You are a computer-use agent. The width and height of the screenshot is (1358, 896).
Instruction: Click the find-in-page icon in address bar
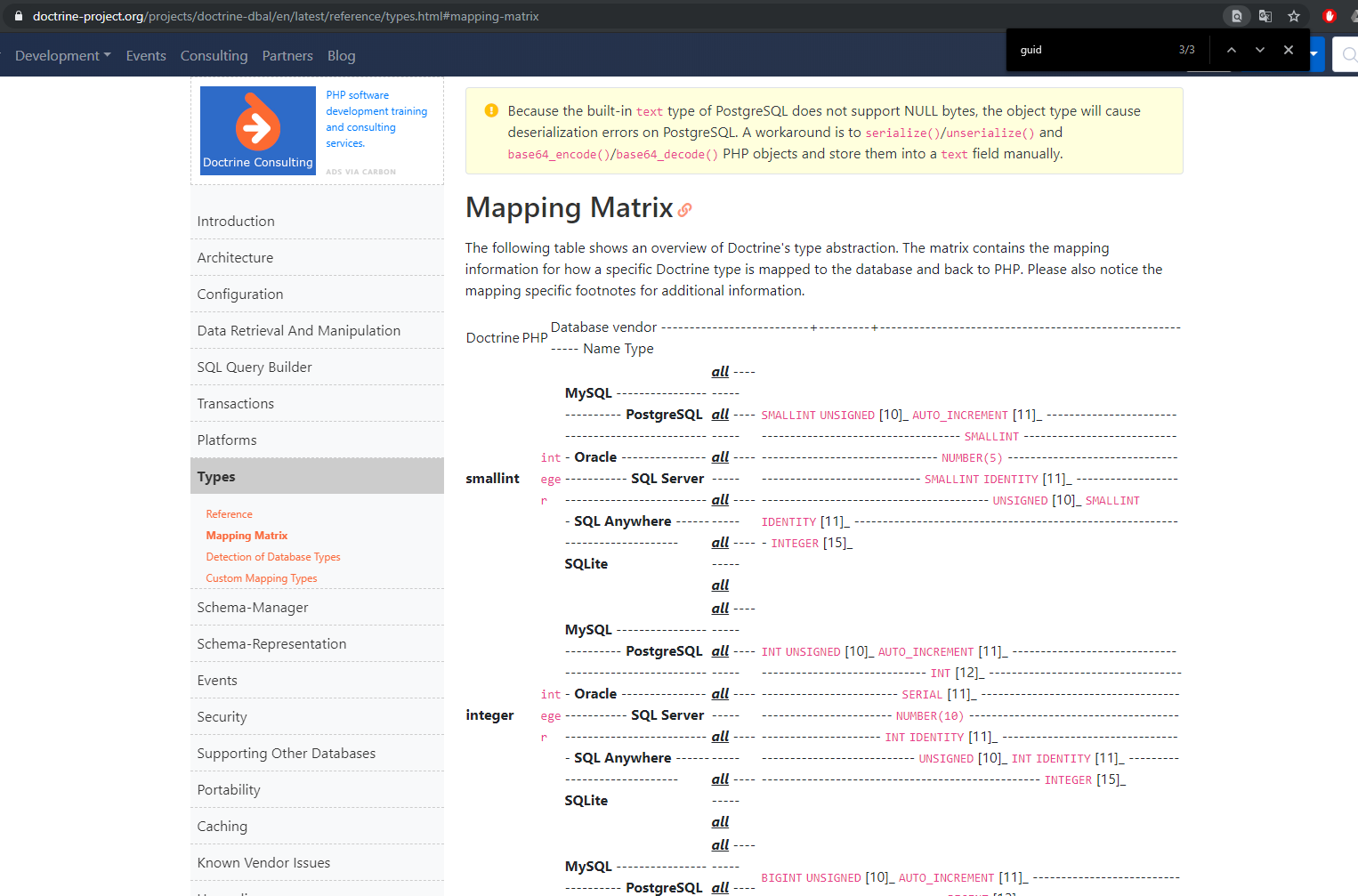pyautogui.click(x=1236, y=16)
